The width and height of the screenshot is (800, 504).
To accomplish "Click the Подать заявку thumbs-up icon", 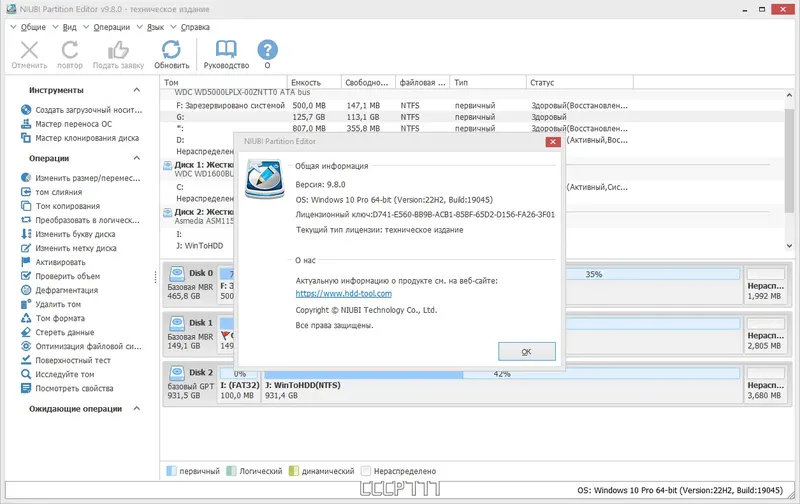I will (x=118, y=51).
